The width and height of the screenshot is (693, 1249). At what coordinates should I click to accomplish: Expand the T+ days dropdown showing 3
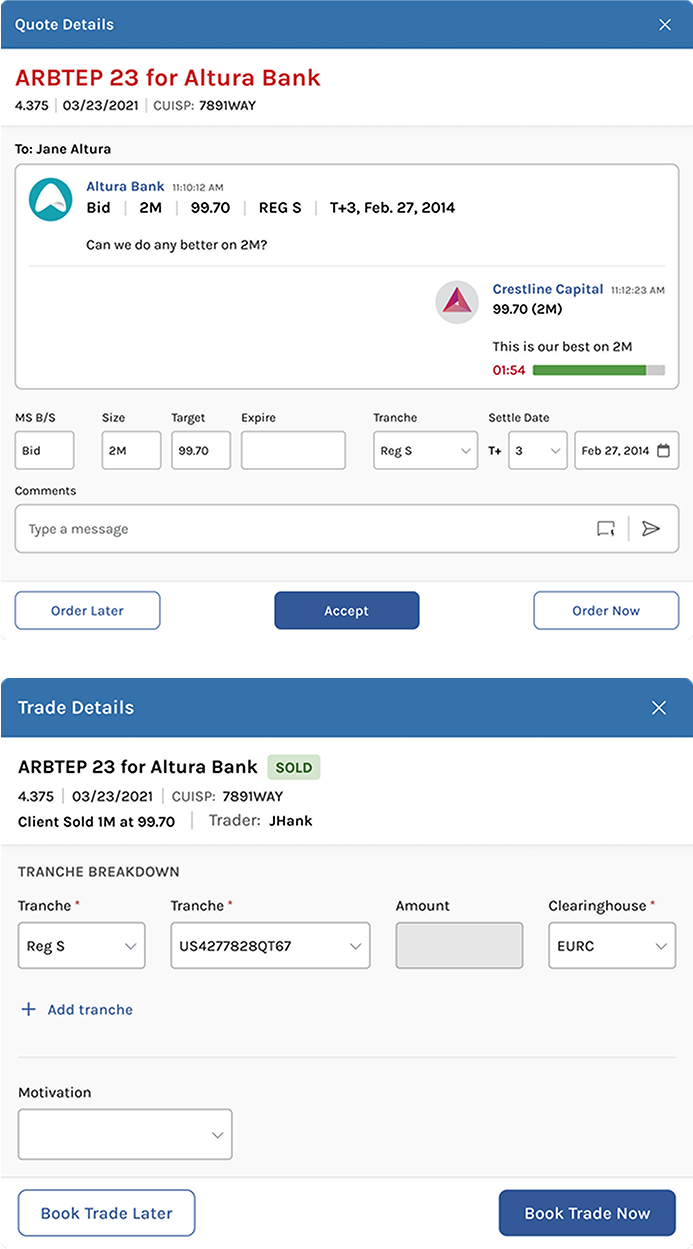pos(538,451)
